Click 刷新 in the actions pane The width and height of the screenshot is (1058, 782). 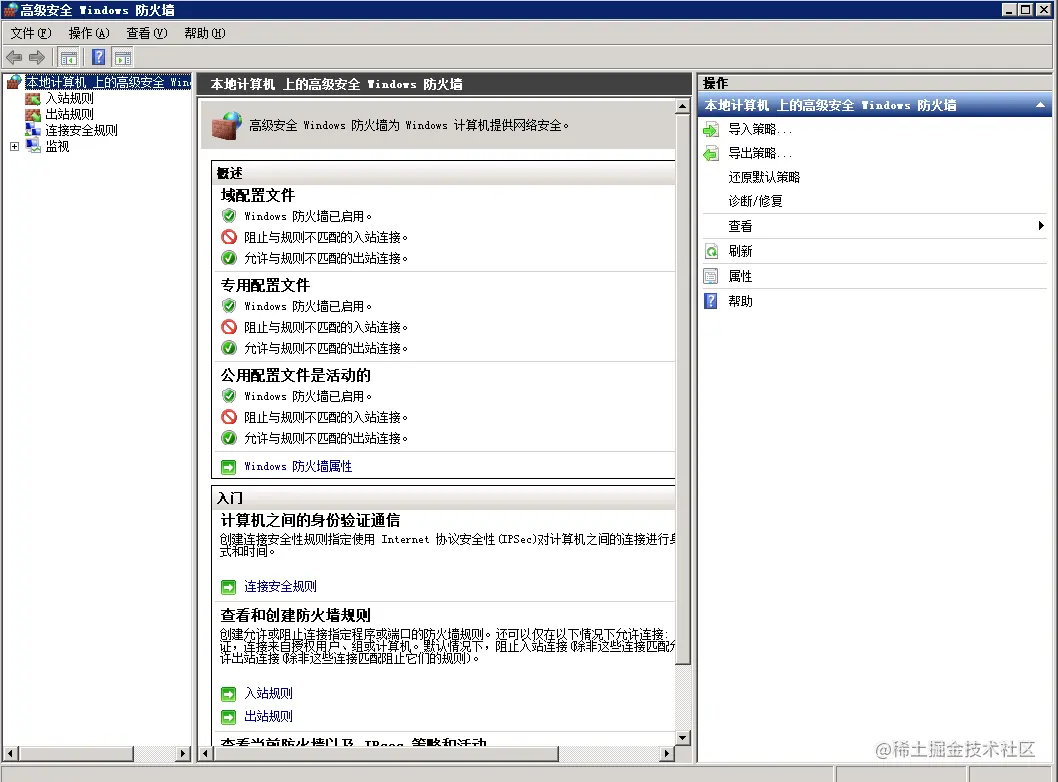740,252
